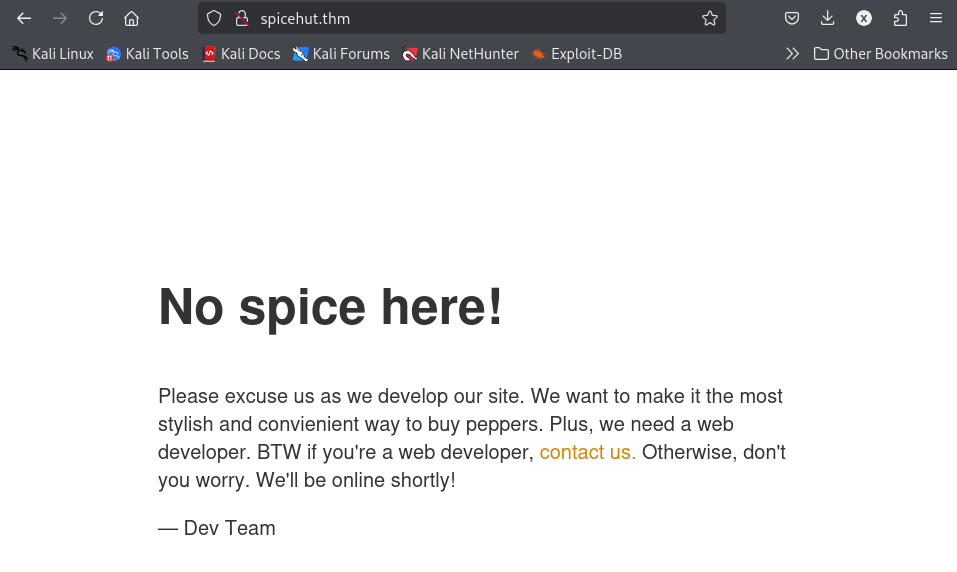Open the Kali Tools bookmark
Viewport: 957px width, 572px height.
click(x=147, y=54)
